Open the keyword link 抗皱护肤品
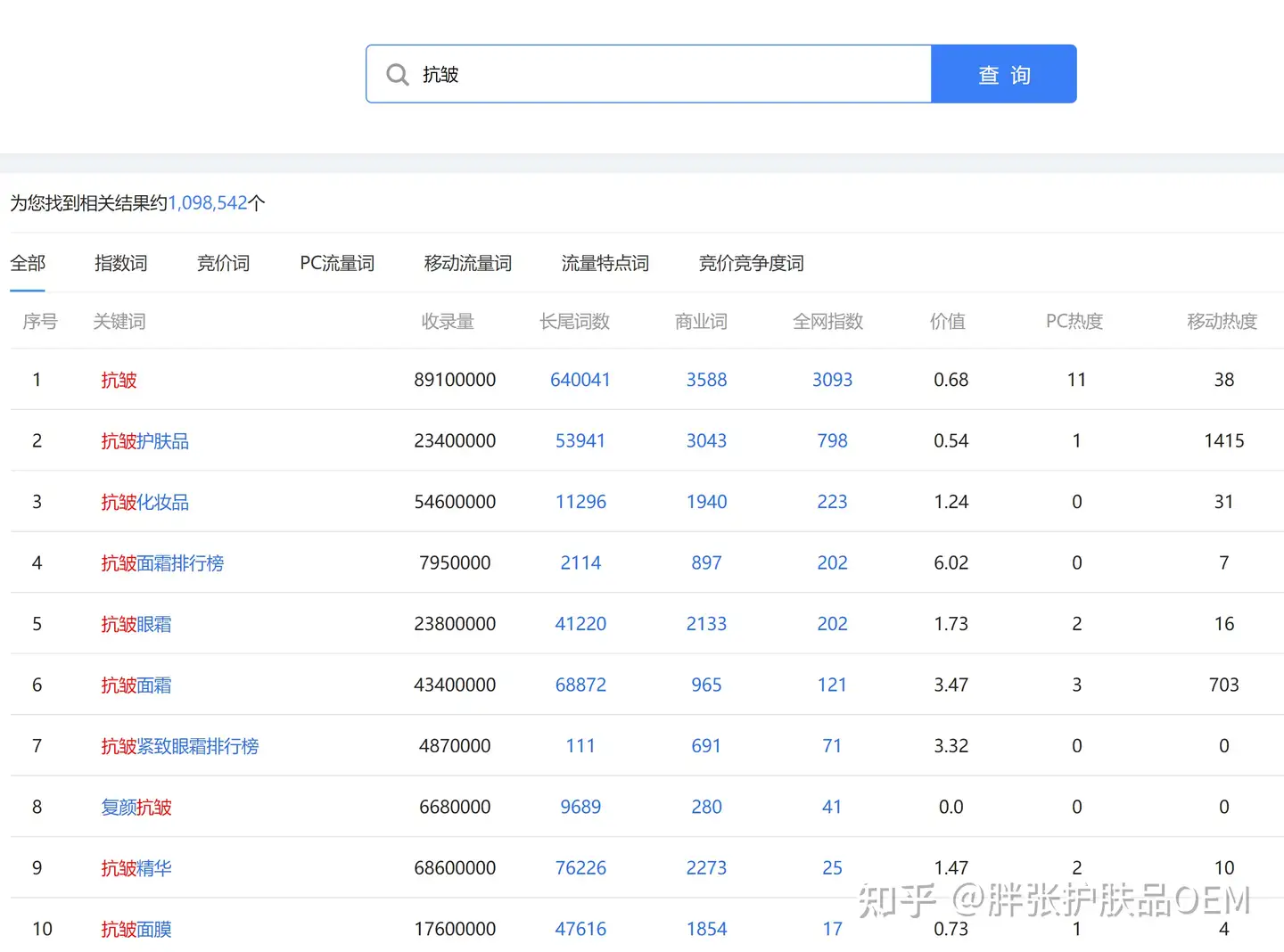Viewport: 1284px width, 952px height. point(145,441)
